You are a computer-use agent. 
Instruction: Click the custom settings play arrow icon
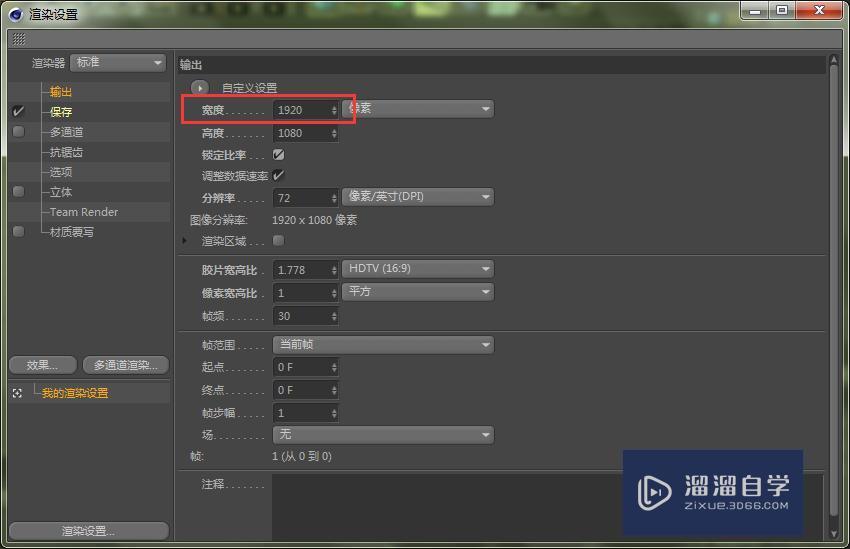click(x=199, y=87)
